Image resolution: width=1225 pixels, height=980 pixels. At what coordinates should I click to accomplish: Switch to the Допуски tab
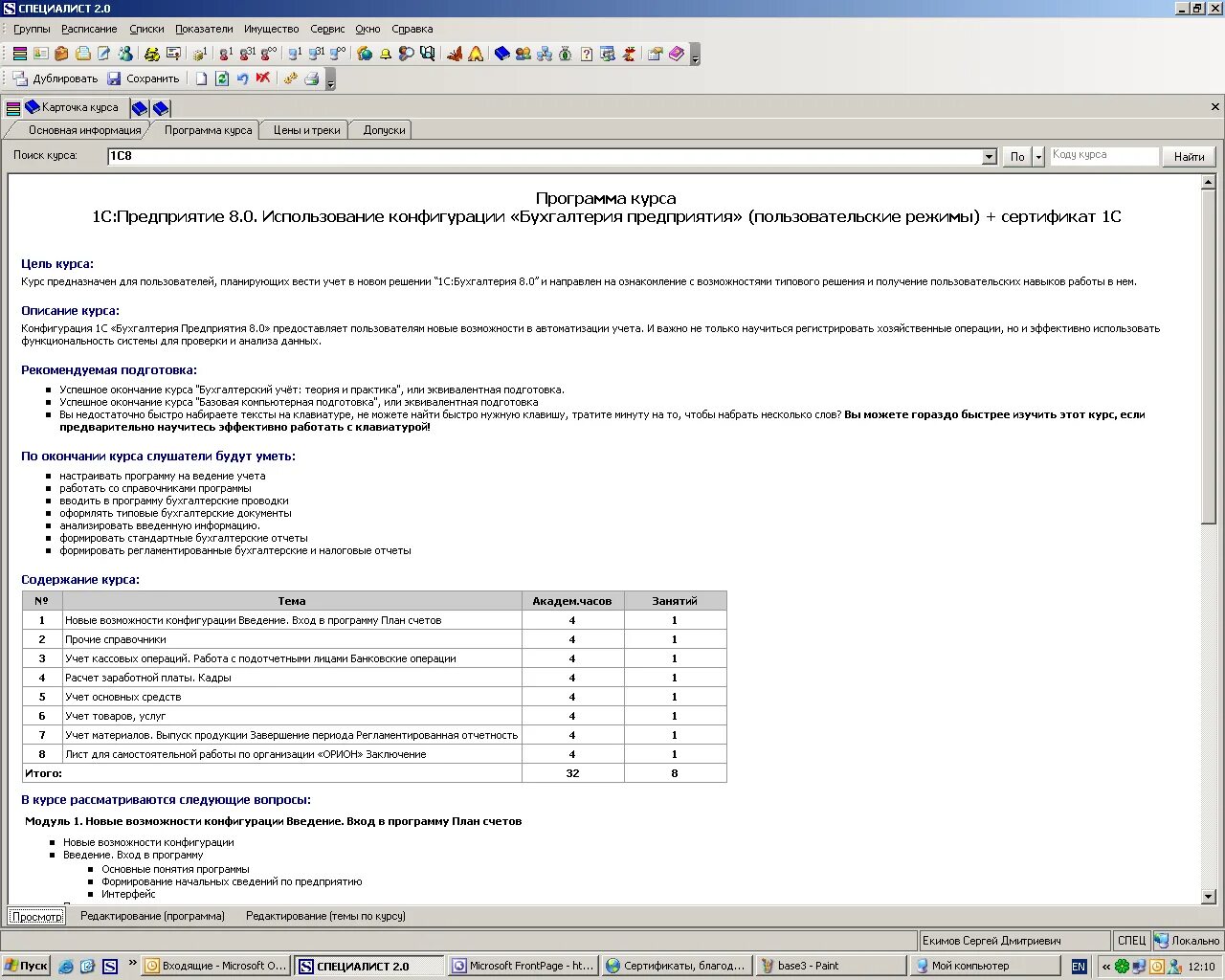click(x=384, y=130)
